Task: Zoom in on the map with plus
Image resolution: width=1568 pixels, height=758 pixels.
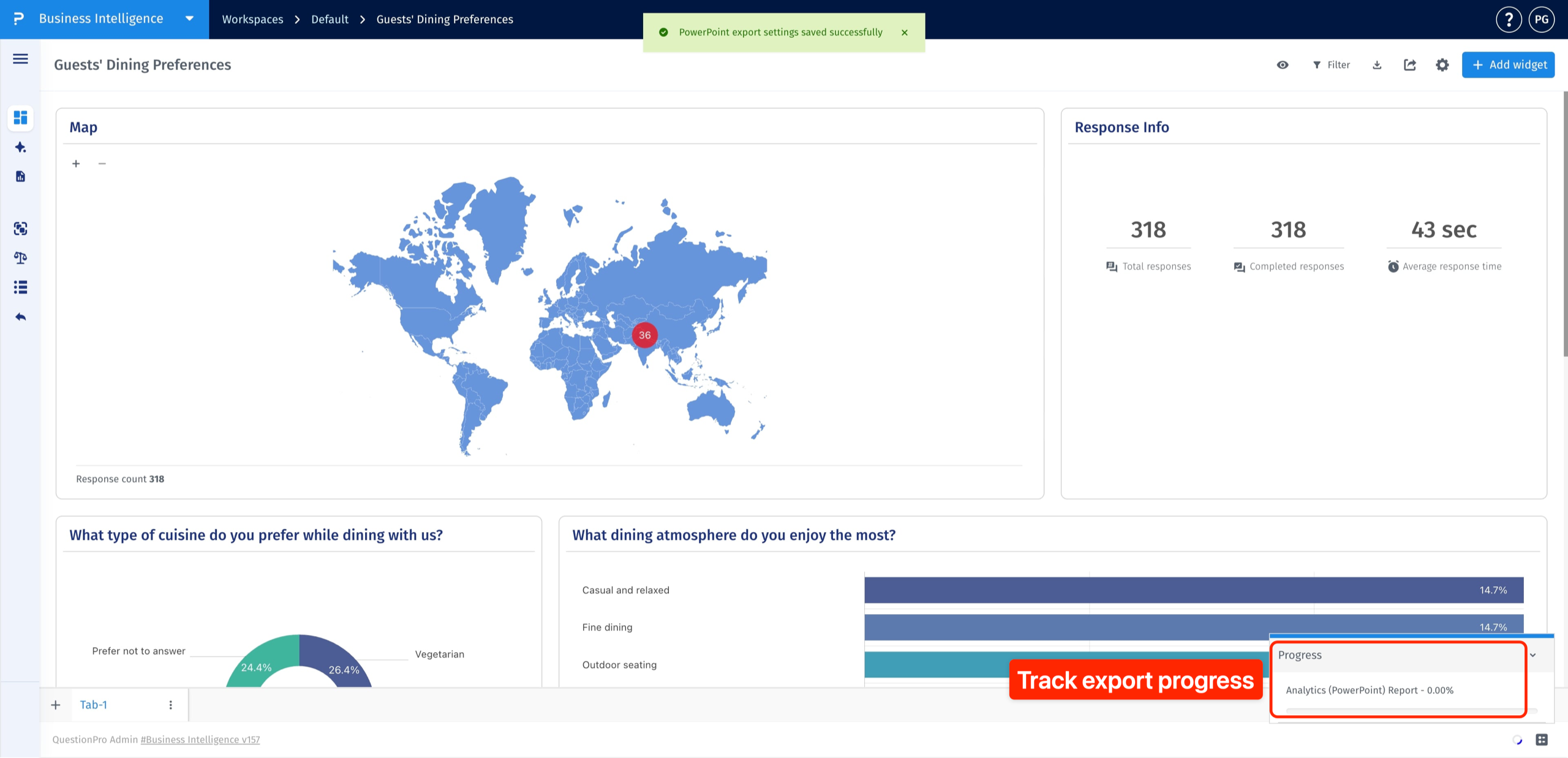Action: coord(76,163)
